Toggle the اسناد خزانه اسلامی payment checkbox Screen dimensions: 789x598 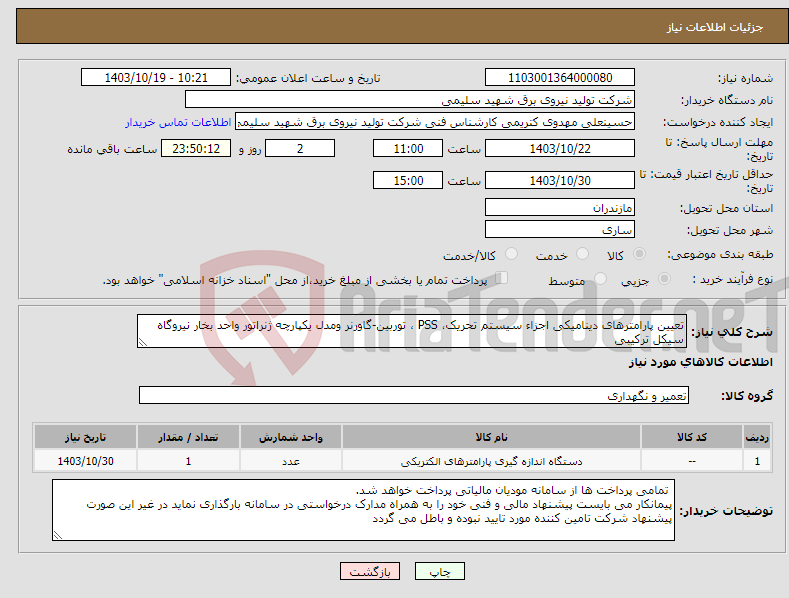(x=502, y=277)
